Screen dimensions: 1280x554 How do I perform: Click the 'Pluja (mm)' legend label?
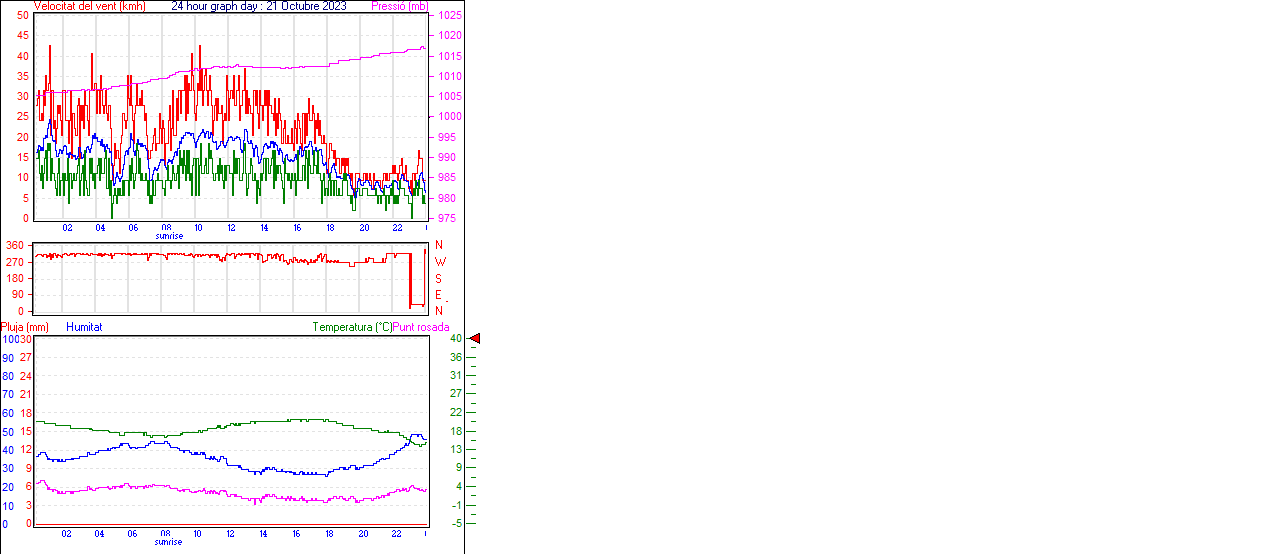tap(24, 327)
